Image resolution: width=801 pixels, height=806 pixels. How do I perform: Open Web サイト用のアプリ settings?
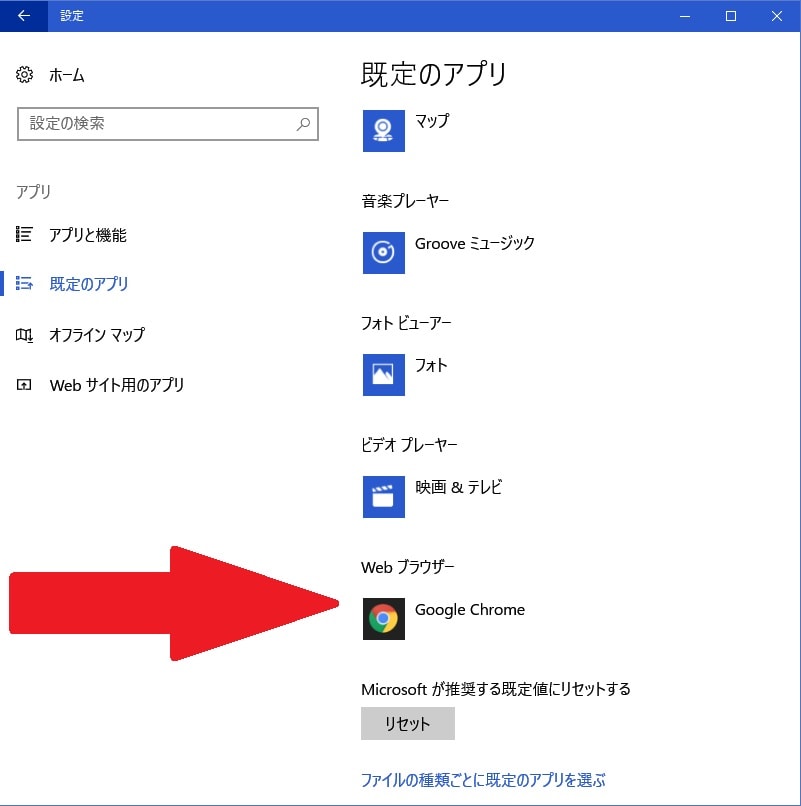click(x=117, y=385)
